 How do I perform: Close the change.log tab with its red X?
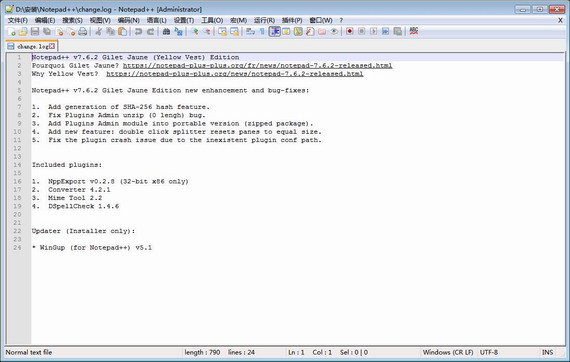pyautogui.click(x=52, y=46)
